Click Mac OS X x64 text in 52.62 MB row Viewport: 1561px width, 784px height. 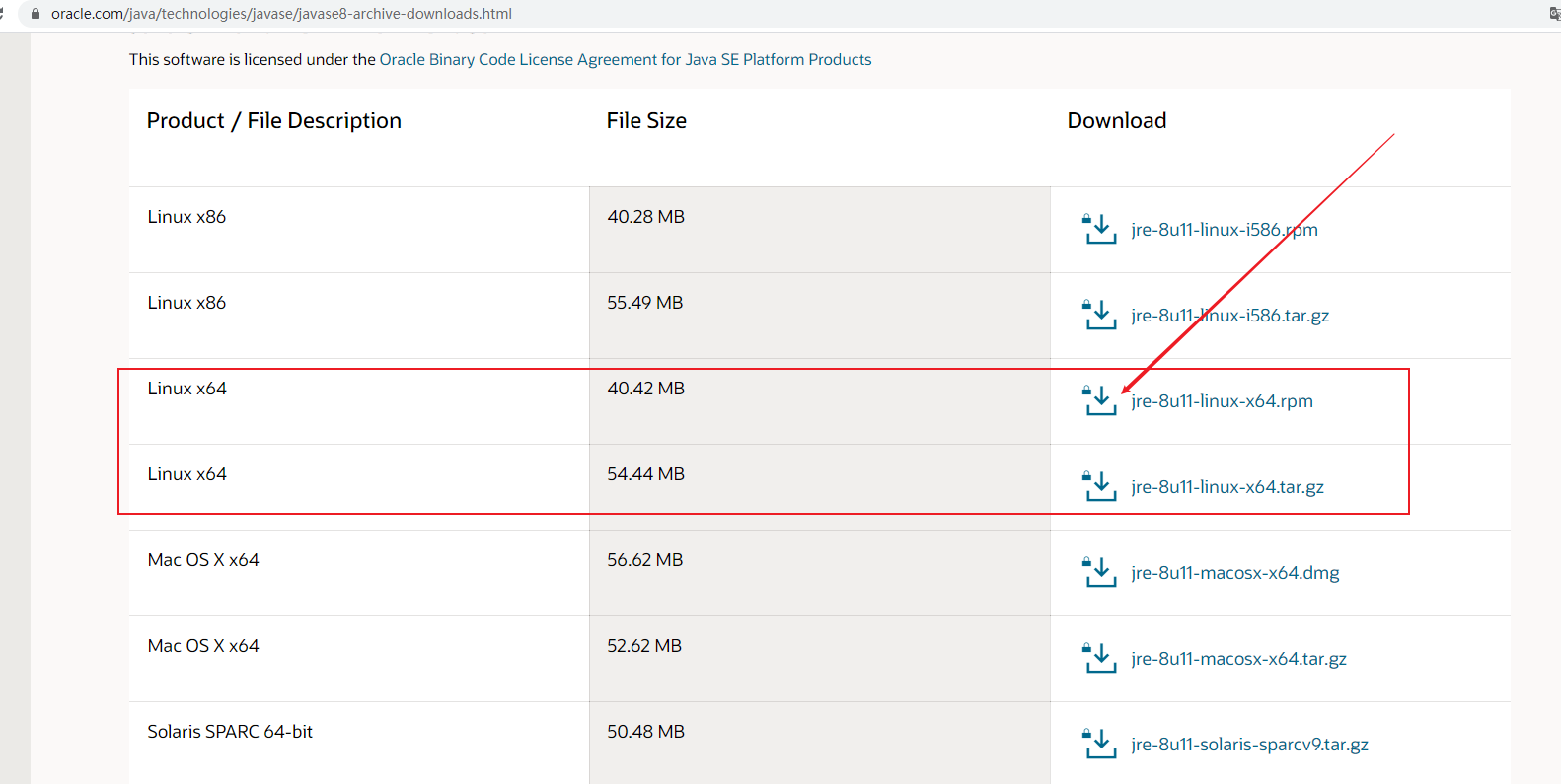(x=203, y=646)
